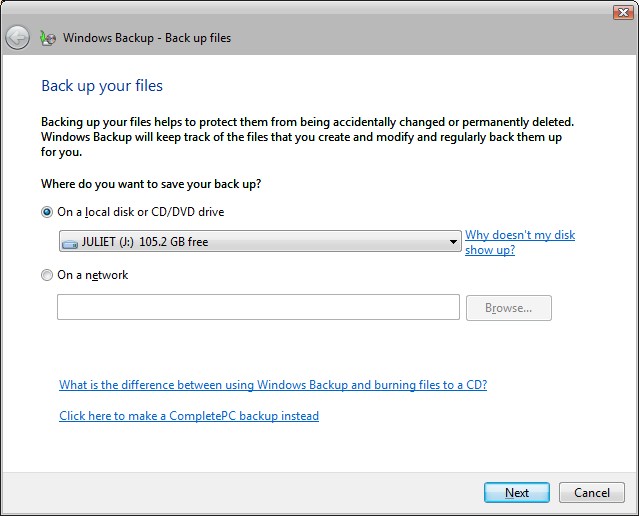
Task: Click the 'Where do you want to save' question
Action: [x=158, y=184]
